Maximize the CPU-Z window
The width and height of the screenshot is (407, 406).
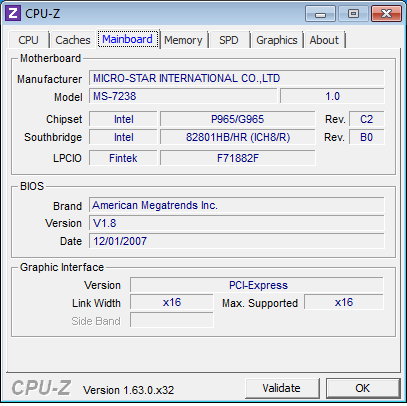353,14
